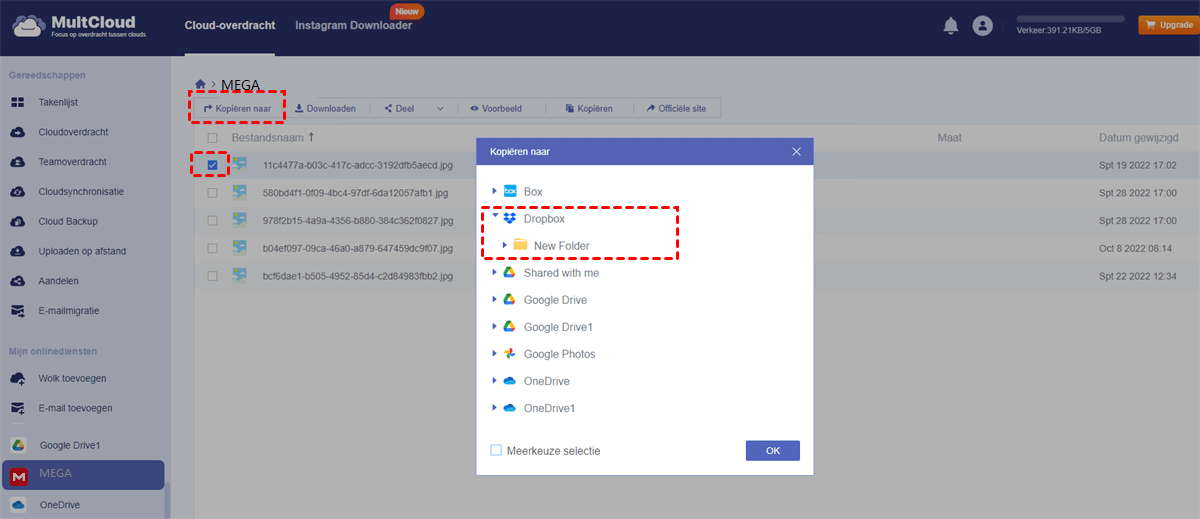The image size is (1200, 519).
Task: Switch to Cloud-overdracht tab
Action: click(230, 25)
